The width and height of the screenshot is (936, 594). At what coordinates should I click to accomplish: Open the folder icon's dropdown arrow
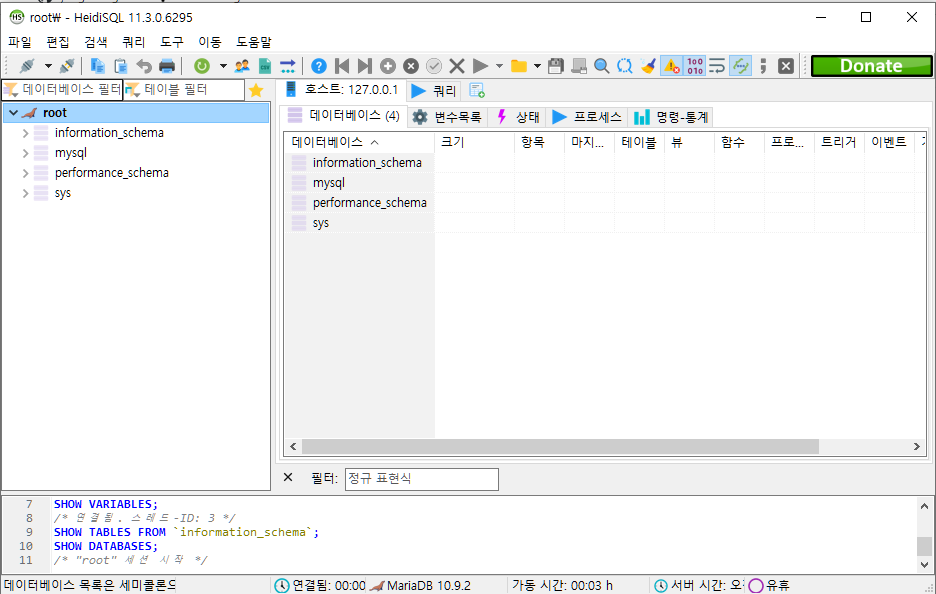(537, 66)
